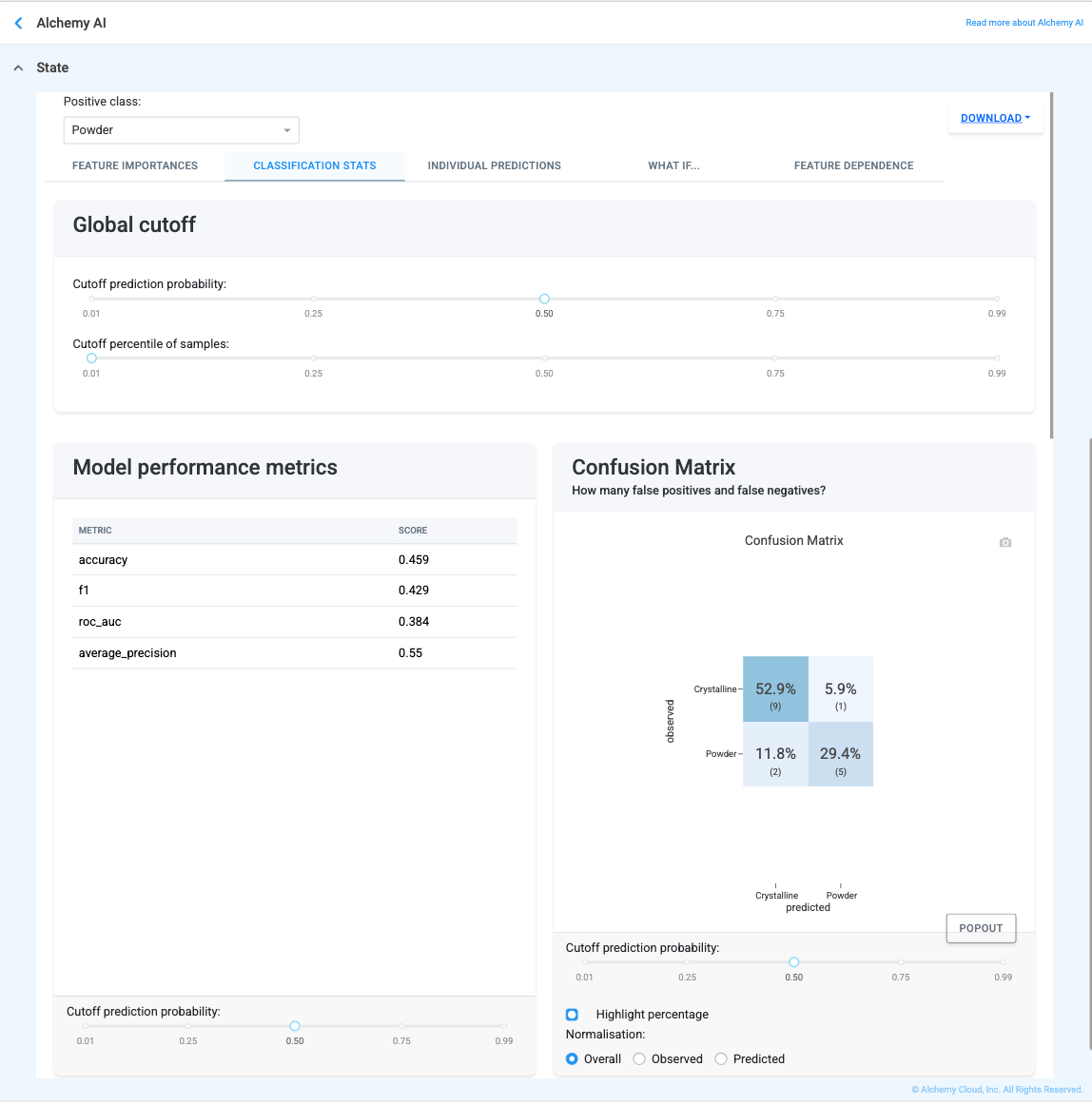Click the POPOUT button
The image size is (1092, 1105).
point(981,928)
